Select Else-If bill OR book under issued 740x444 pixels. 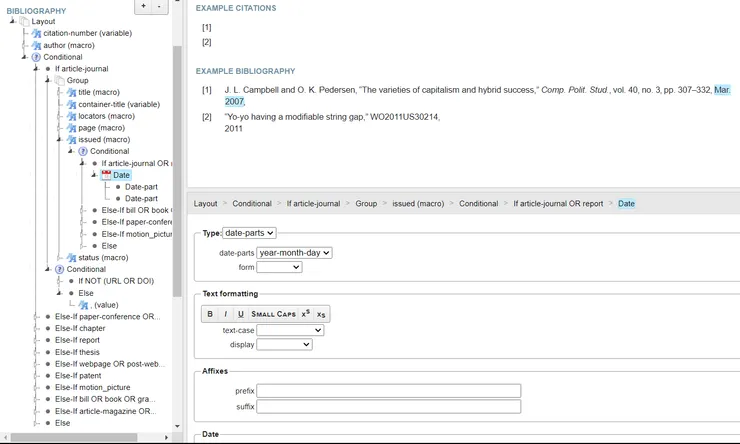coord(136,210)
